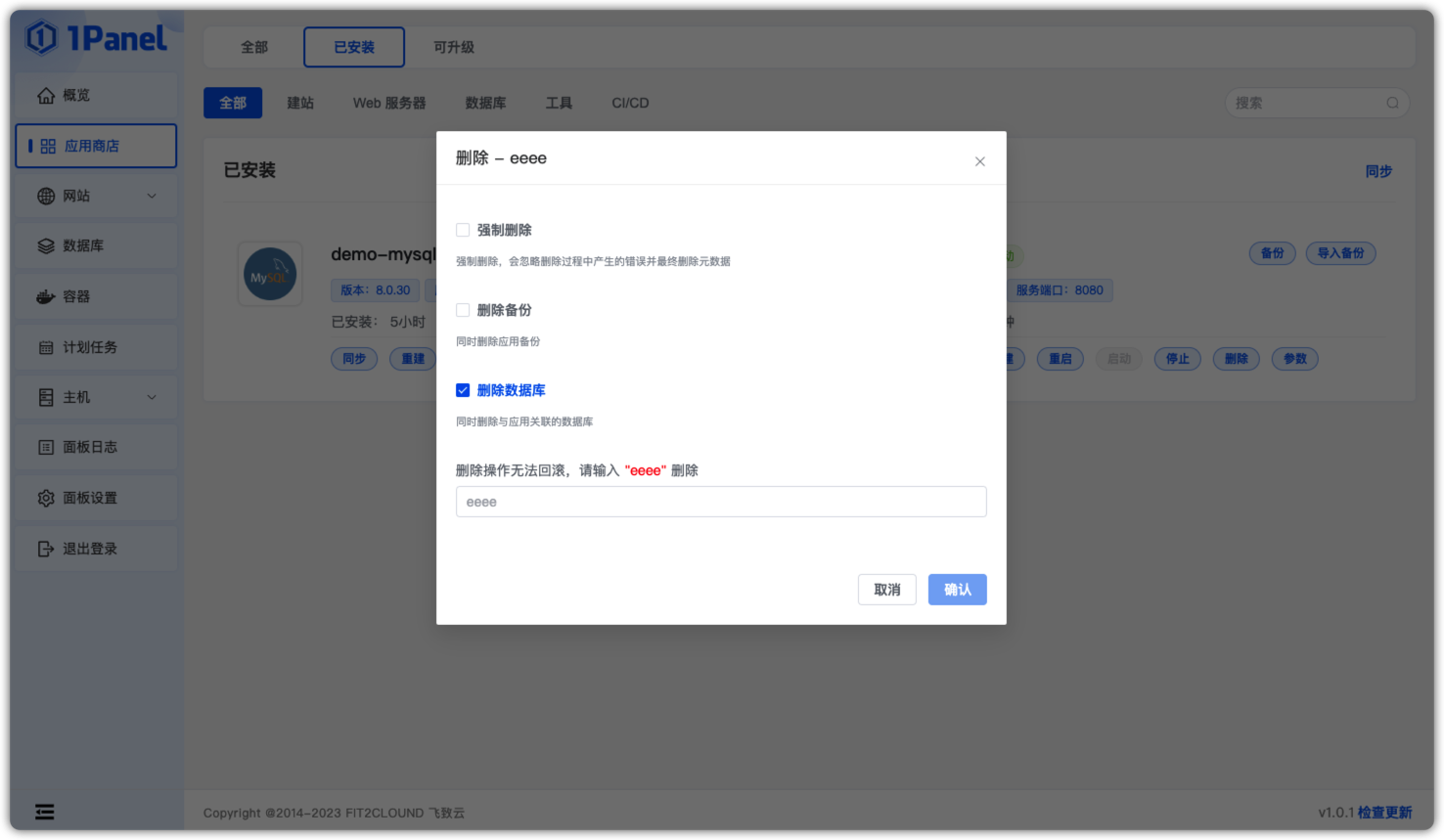The width and height of the screenshot is (1444, 840).
Task: Click the 1Panel logo icon
Action: pyautogui.click(x=42, y=38)
